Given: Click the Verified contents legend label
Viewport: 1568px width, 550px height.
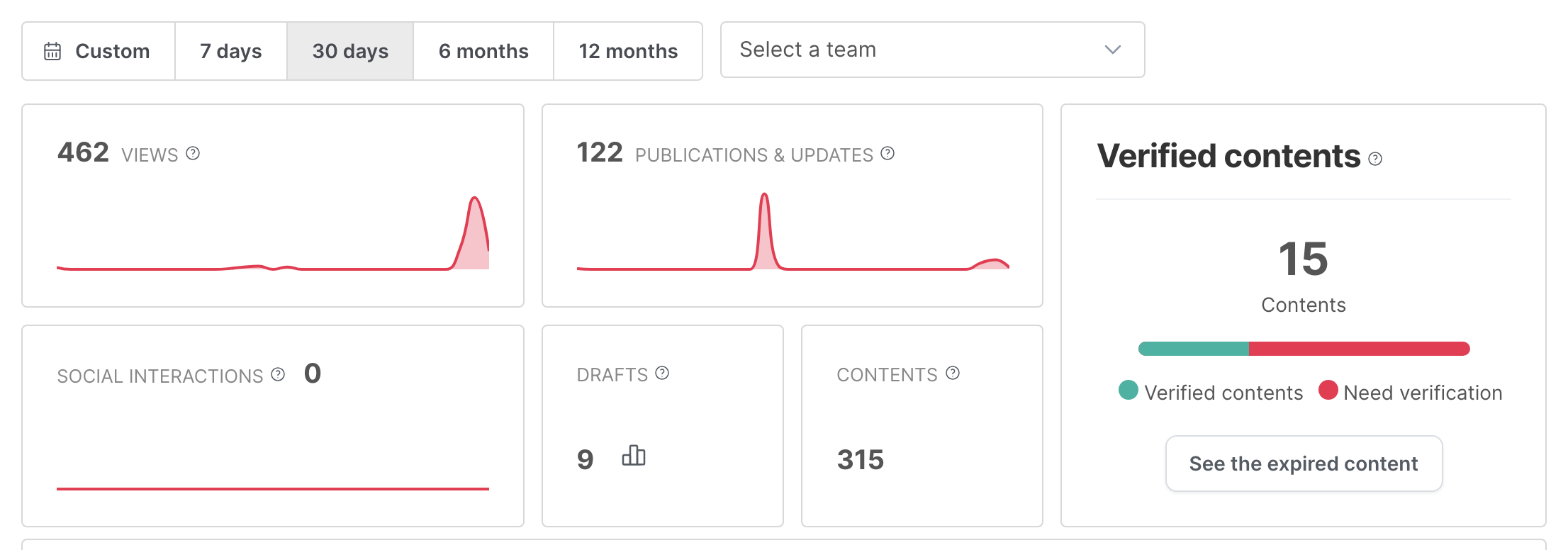Looking at the screenshot, I should coord(1223,393).
